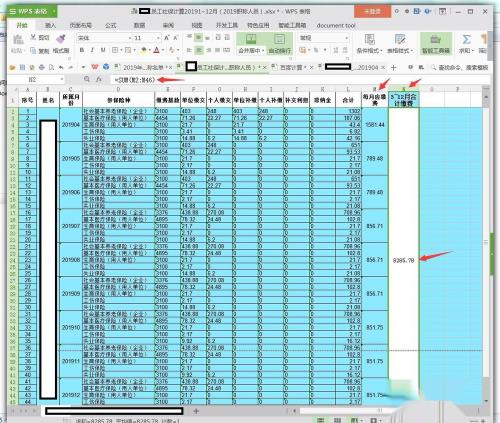Toggle the Wrap Text button
The image size is (500, 423).
pyautogui.click(x=279, y=44)
